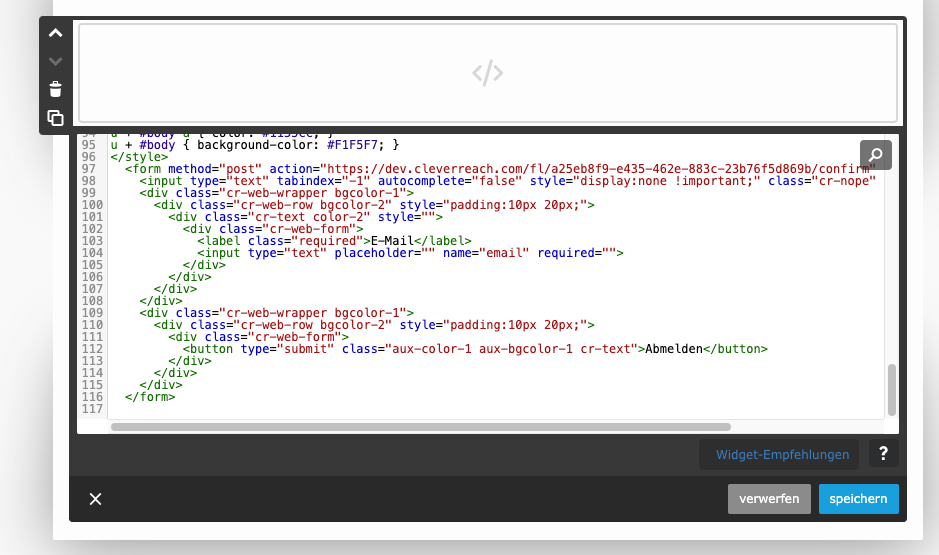Click the vertical scrollbar thumb of the code editor

[x=892, y=389]
